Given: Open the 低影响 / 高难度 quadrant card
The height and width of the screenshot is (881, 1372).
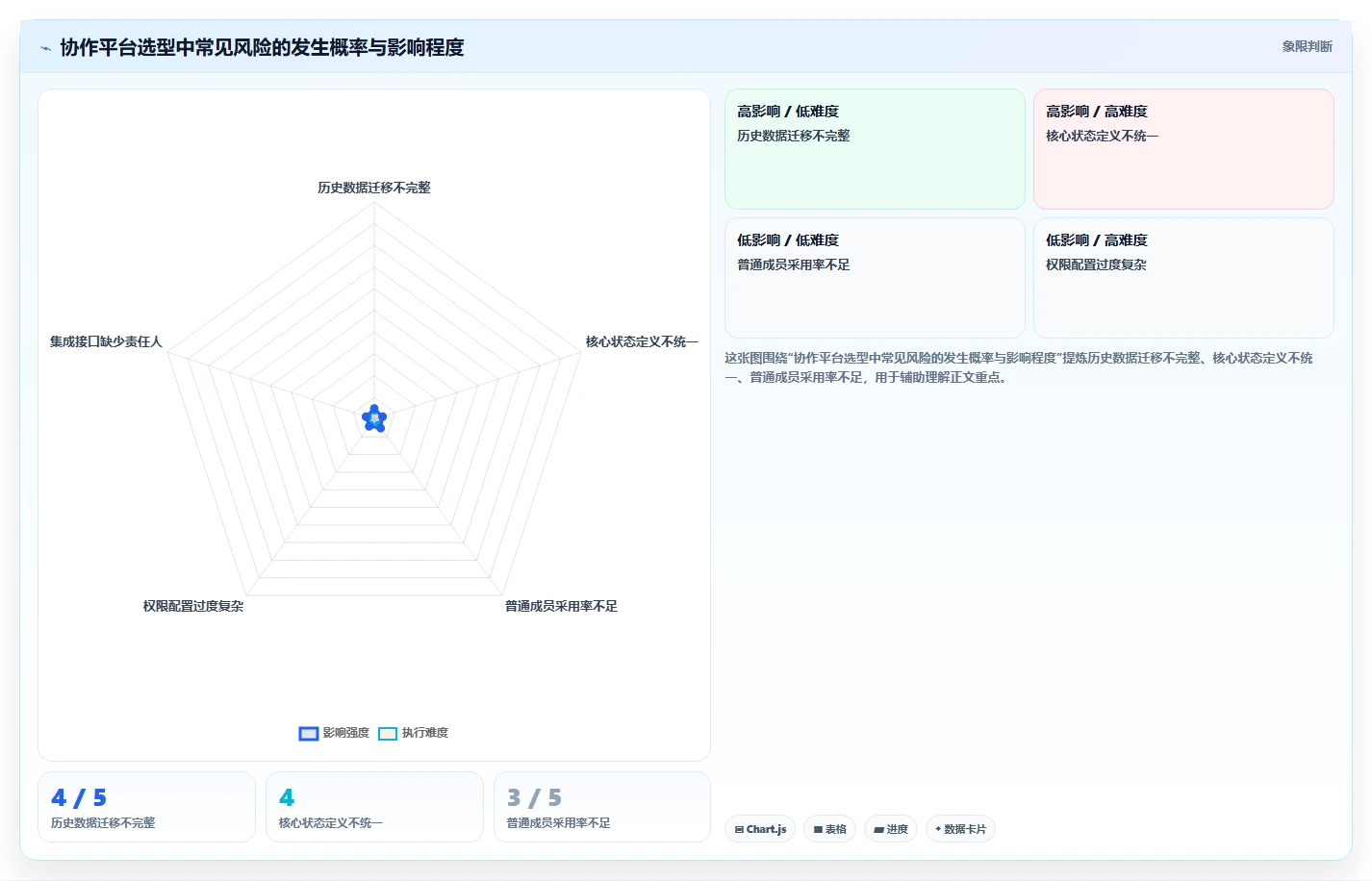Looking at the screenshot, I should (1183, 278).
